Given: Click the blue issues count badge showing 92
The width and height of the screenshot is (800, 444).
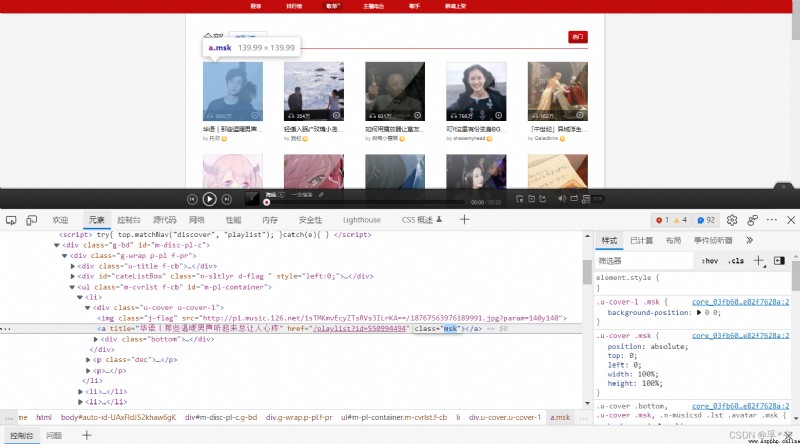Looking at the screenshot, I should (x=706, y=220).
